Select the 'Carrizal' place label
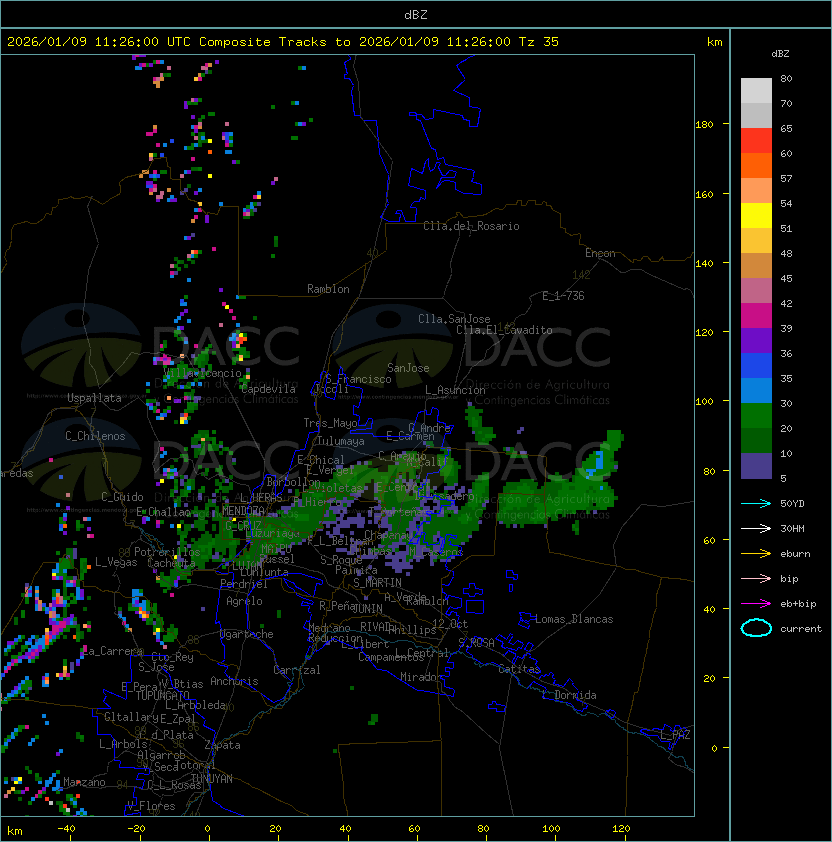The width and height of the screenshot is (832, 842). [297, 670]
